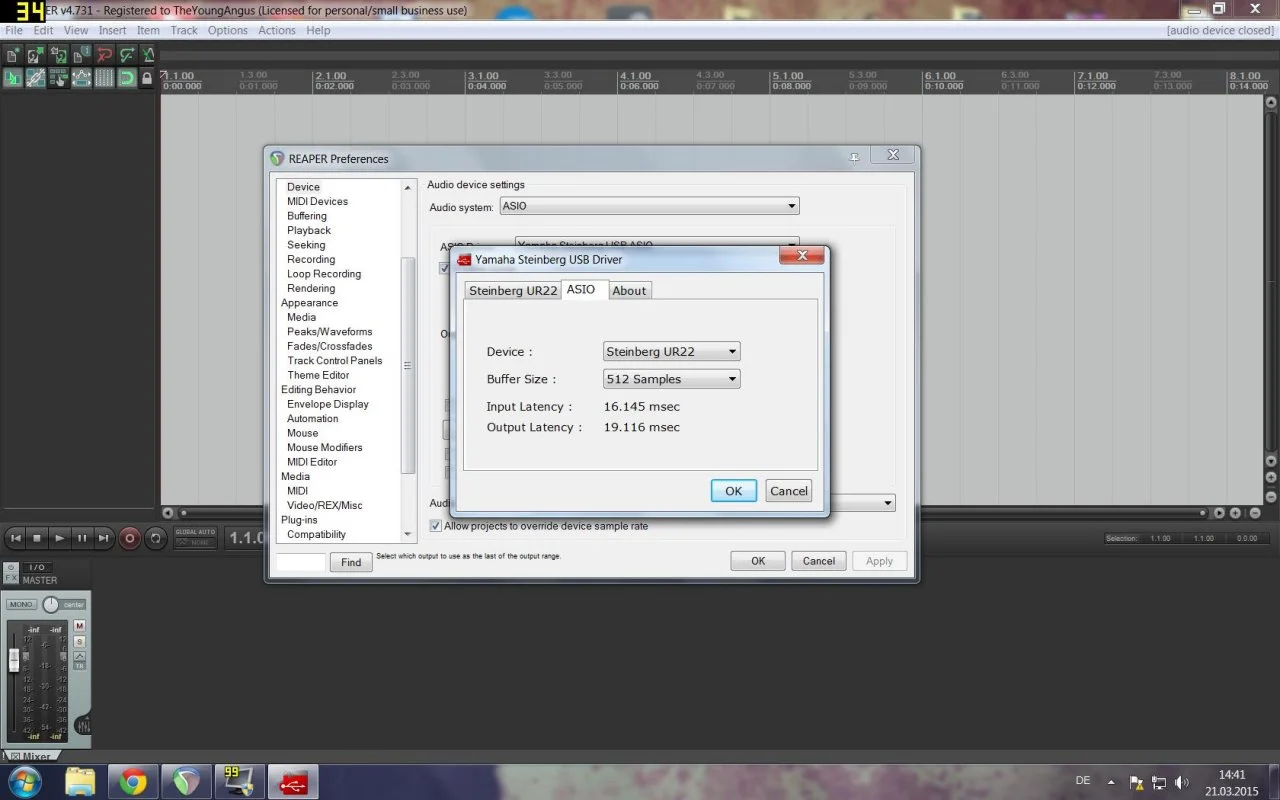This screenshot has height=800, width=1280.
Task: Click the padlock locking icon in toolbar
Action: pos(147,78)
